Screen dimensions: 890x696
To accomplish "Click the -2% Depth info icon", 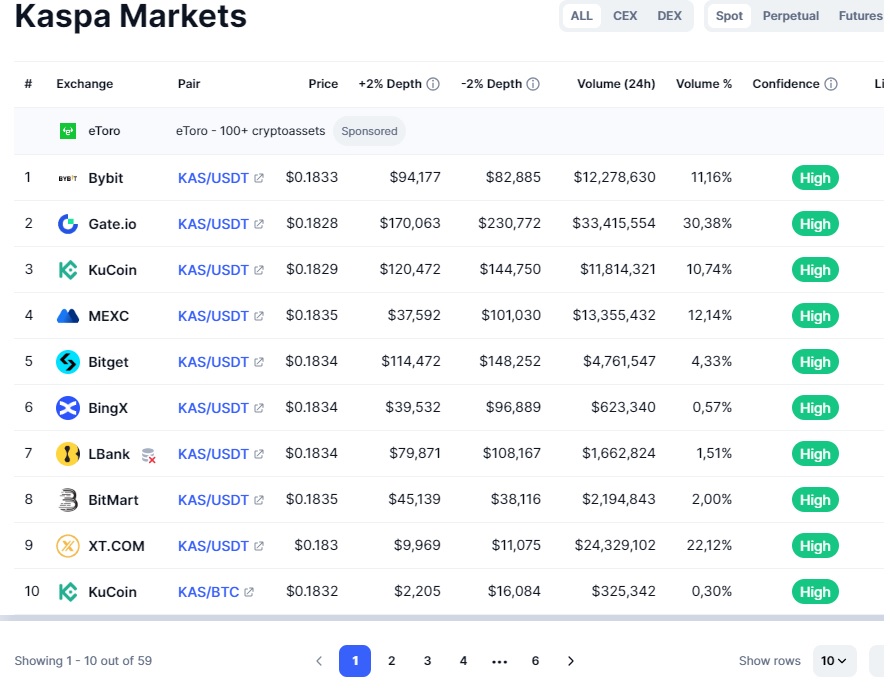I will pyautogui.click(x=533, y=84).
